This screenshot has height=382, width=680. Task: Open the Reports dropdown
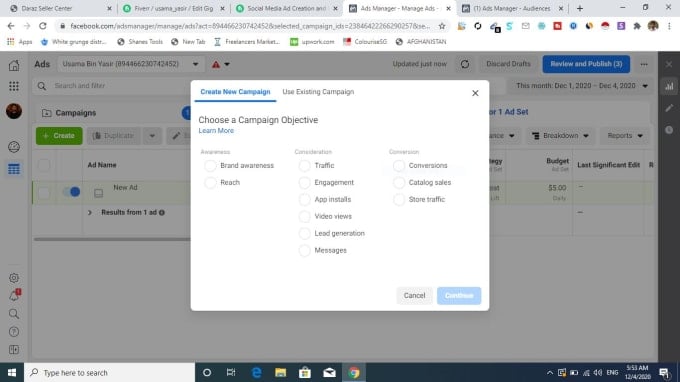(x=624, y=136)
